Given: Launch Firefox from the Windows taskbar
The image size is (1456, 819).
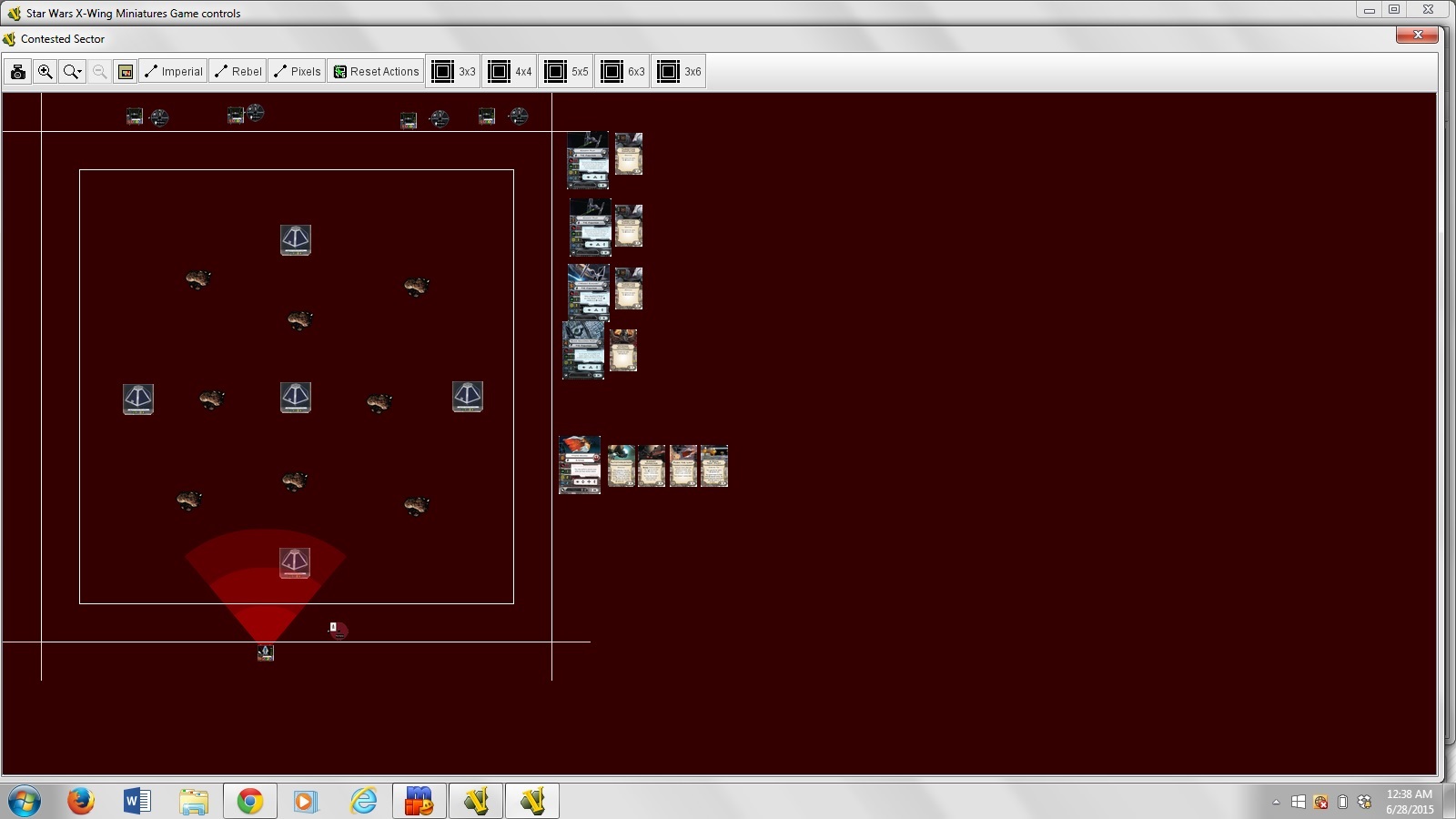Looking at the screenshot, I should 81,801.
